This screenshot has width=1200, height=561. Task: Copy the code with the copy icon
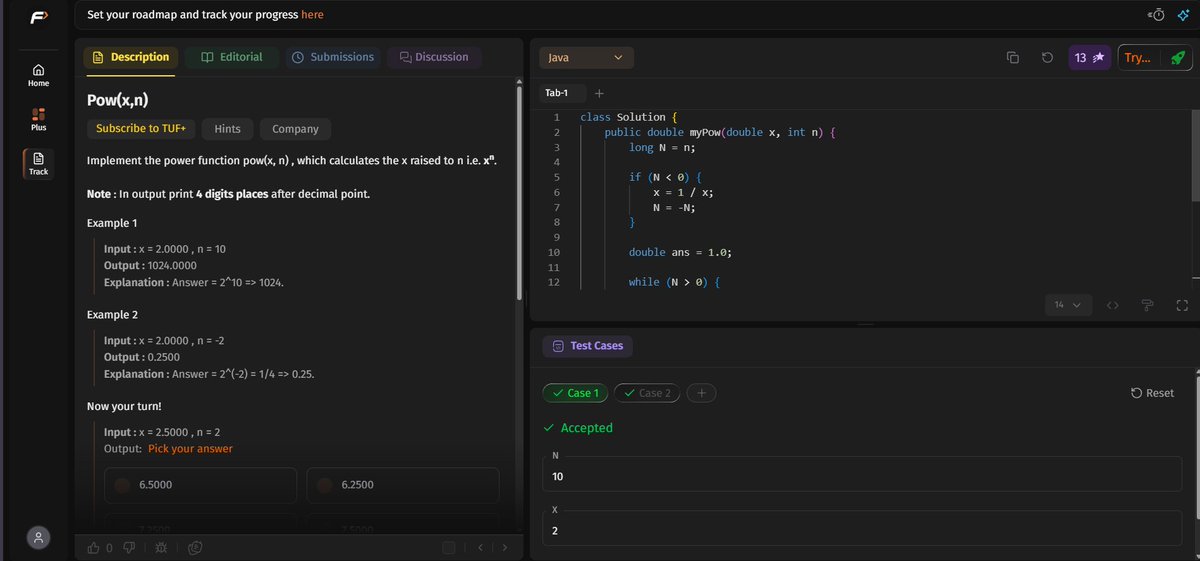1013,58
